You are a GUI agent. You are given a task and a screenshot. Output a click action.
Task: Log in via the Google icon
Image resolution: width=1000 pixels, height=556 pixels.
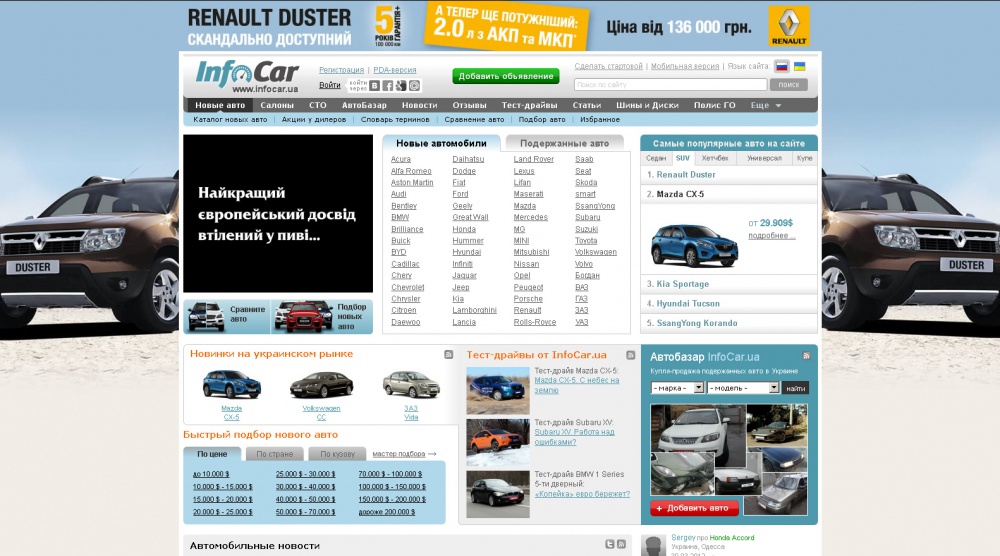point(401,85)
